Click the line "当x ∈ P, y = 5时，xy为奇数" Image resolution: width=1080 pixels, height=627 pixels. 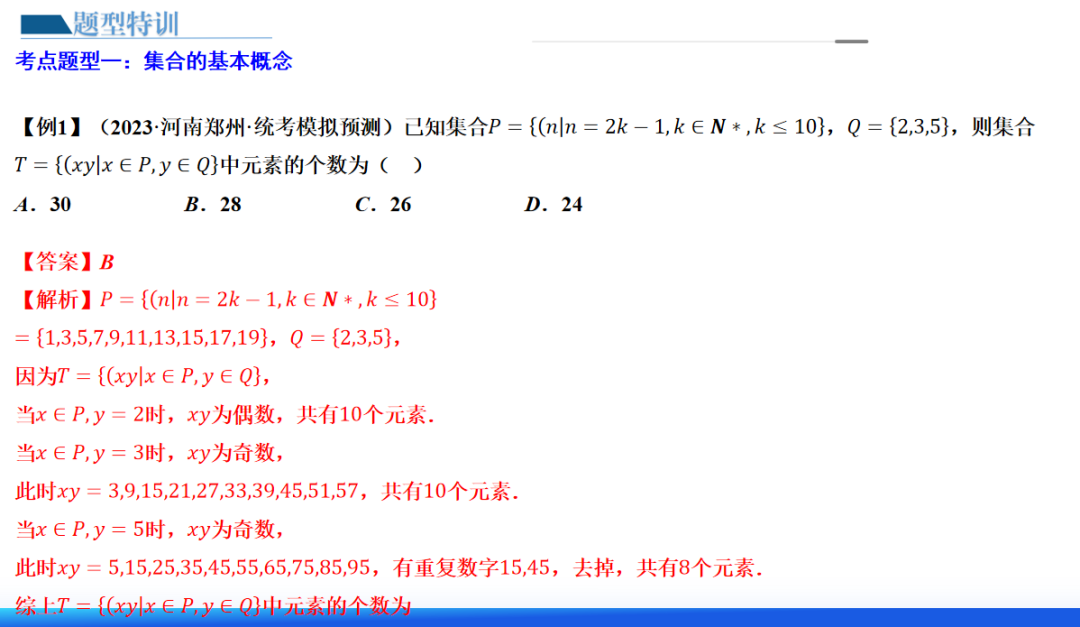(150, 529)
